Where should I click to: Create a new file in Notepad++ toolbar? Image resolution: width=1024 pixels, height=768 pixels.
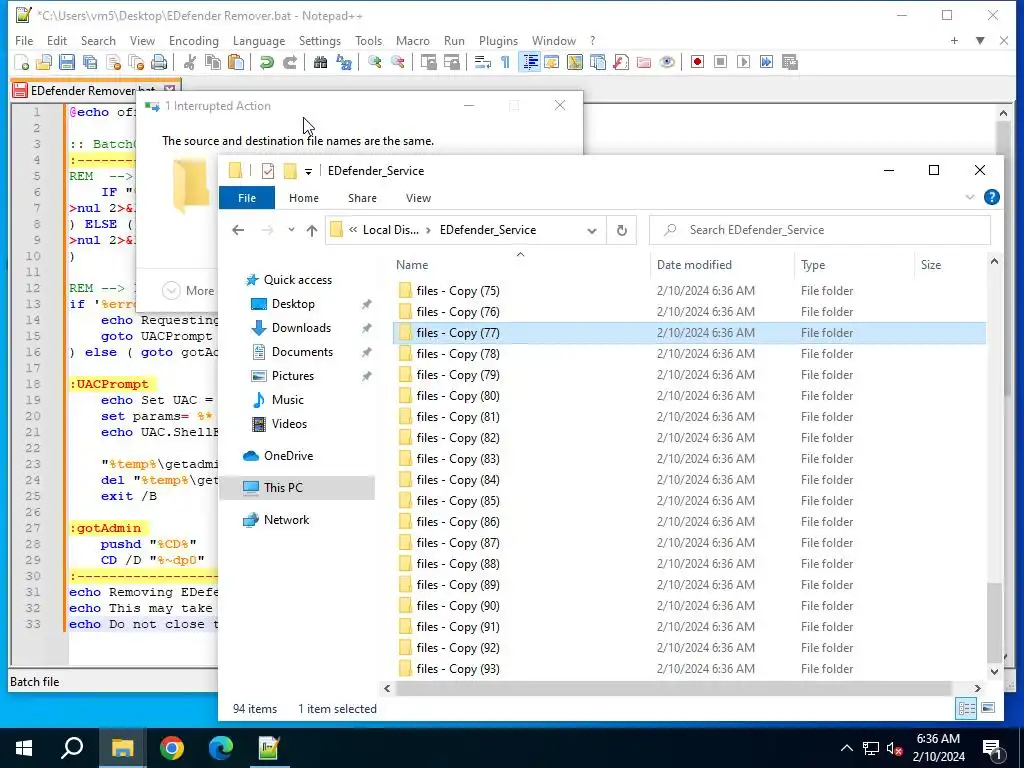point(22,63)
